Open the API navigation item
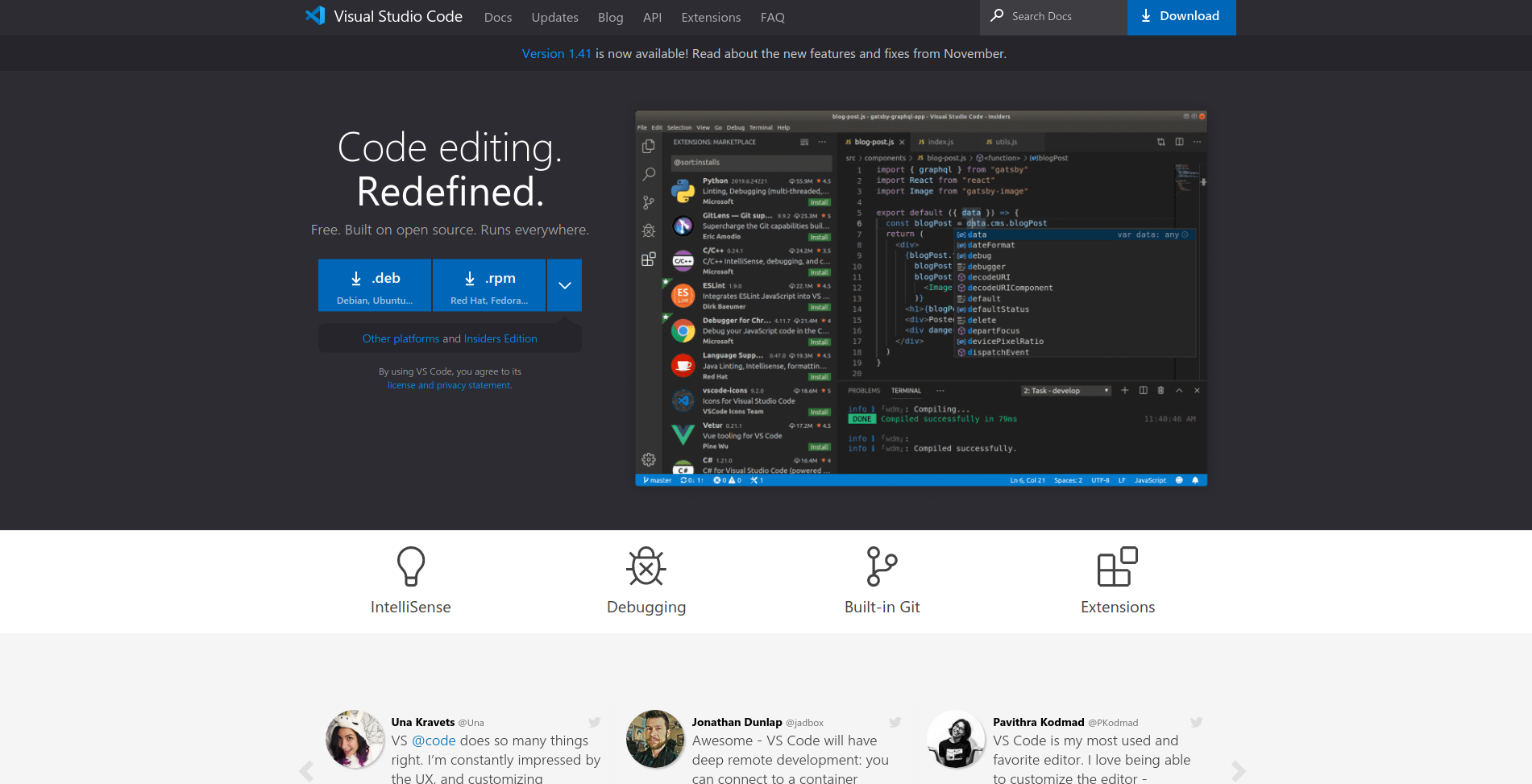Screen dimensions: 1532x784 652,17
